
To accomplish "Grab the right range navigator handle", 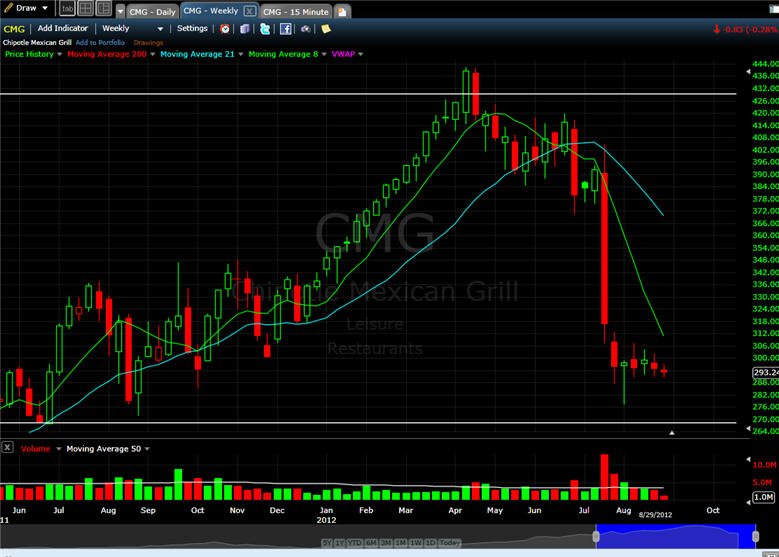I will coord(756,537).
